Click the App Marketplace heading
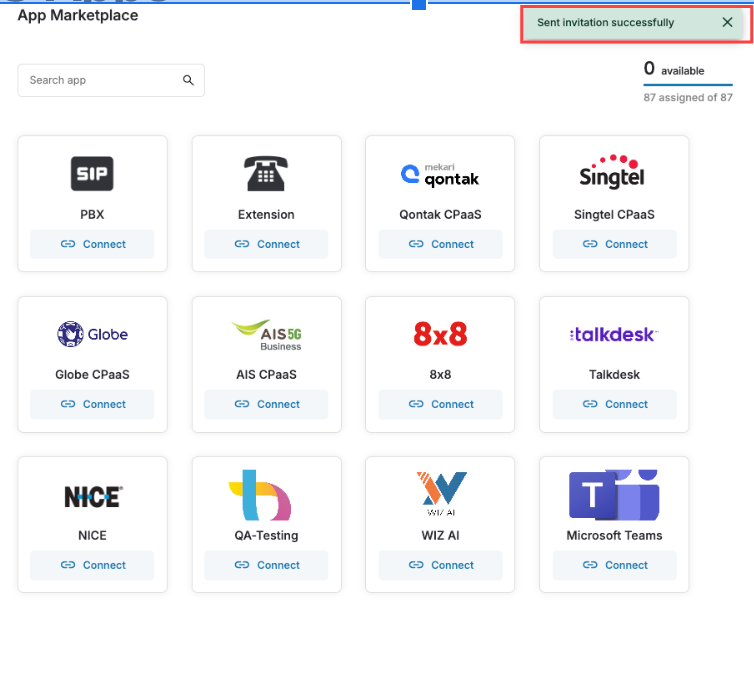The image size is (754, 688). click(78, 15)
